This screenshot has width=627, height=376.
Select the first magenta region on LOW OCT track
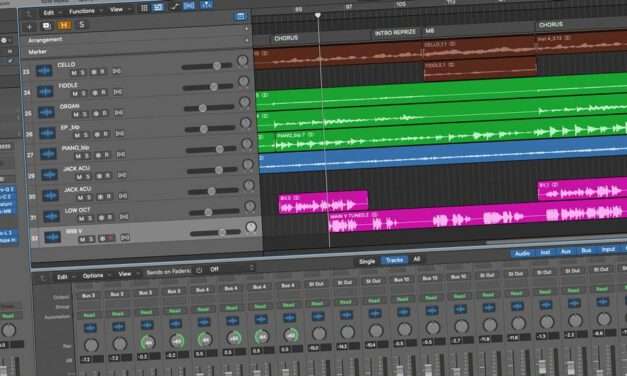pos(323,203)
